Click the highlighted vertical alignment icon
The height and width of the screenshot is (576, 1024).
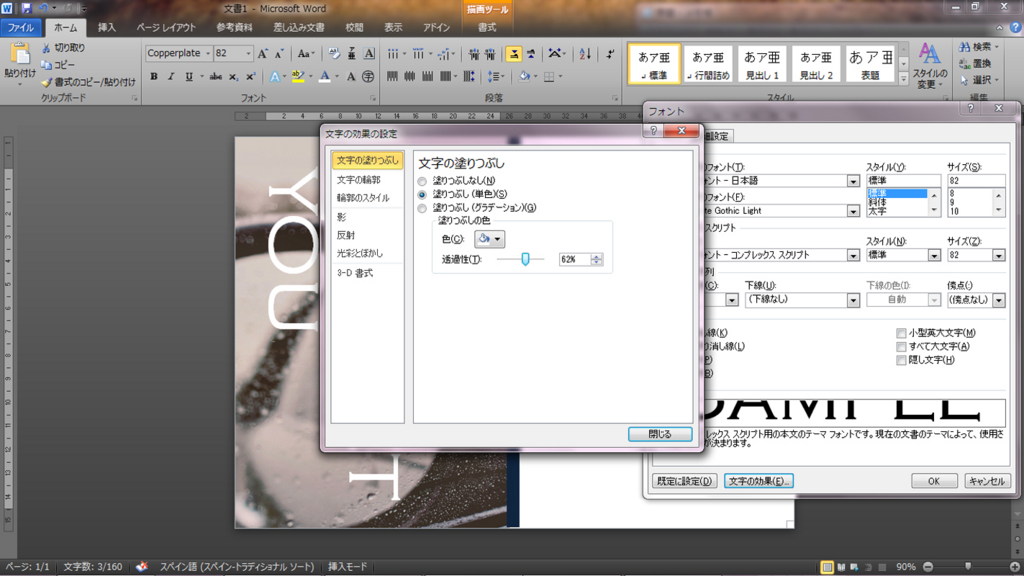pyautogui.click(x=514, y=54)
